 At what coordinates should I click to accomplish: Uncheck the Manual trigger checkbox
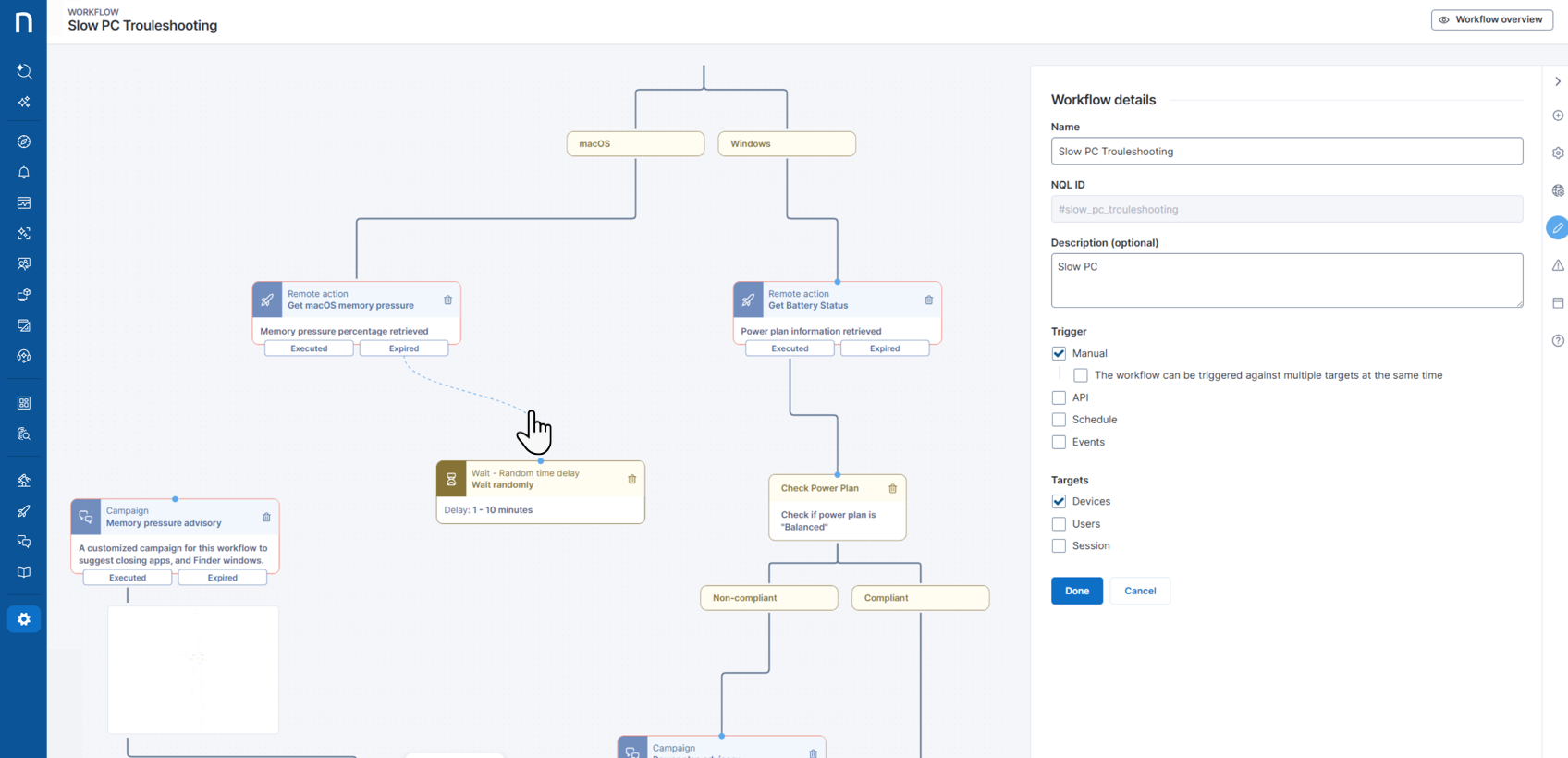pos(1059,353)
